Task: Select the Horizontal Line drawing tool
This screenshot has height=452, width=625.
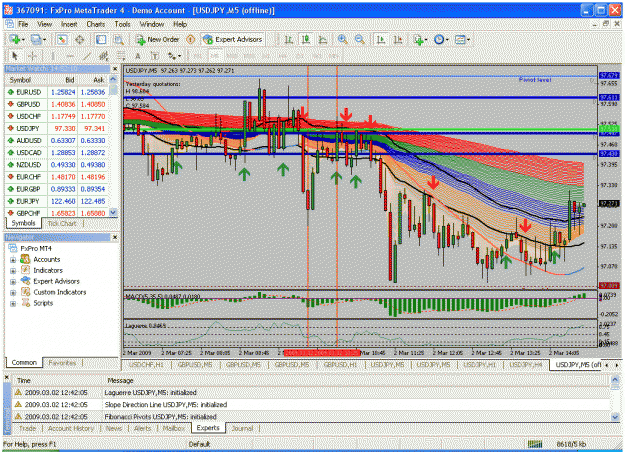Action: tap(70, 56)
